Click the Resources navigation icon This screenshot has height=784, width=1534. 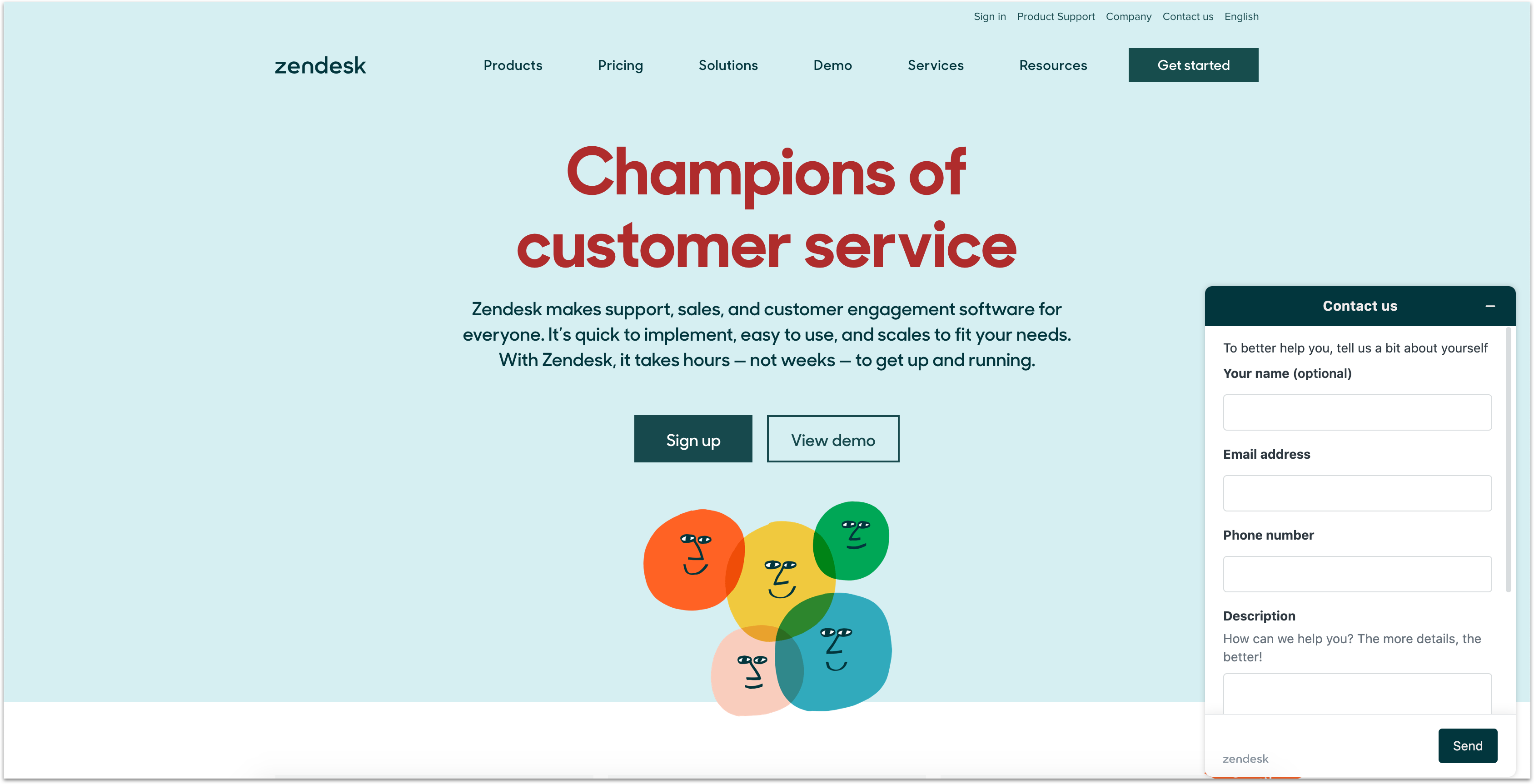click(1053, 65)
